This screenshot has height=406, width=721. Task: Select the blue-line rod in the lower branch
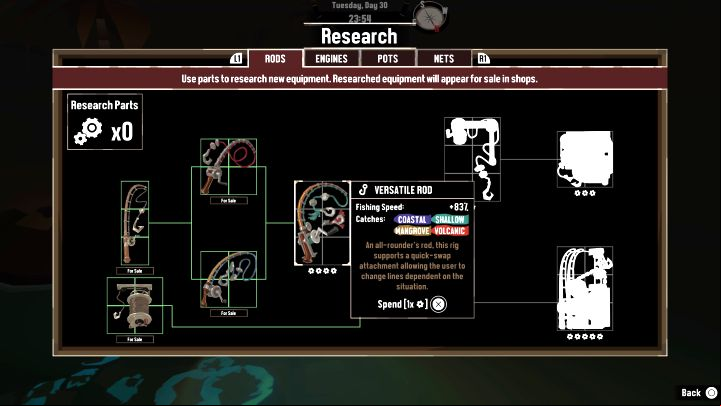pyautogui.click(x=229, y=279)
